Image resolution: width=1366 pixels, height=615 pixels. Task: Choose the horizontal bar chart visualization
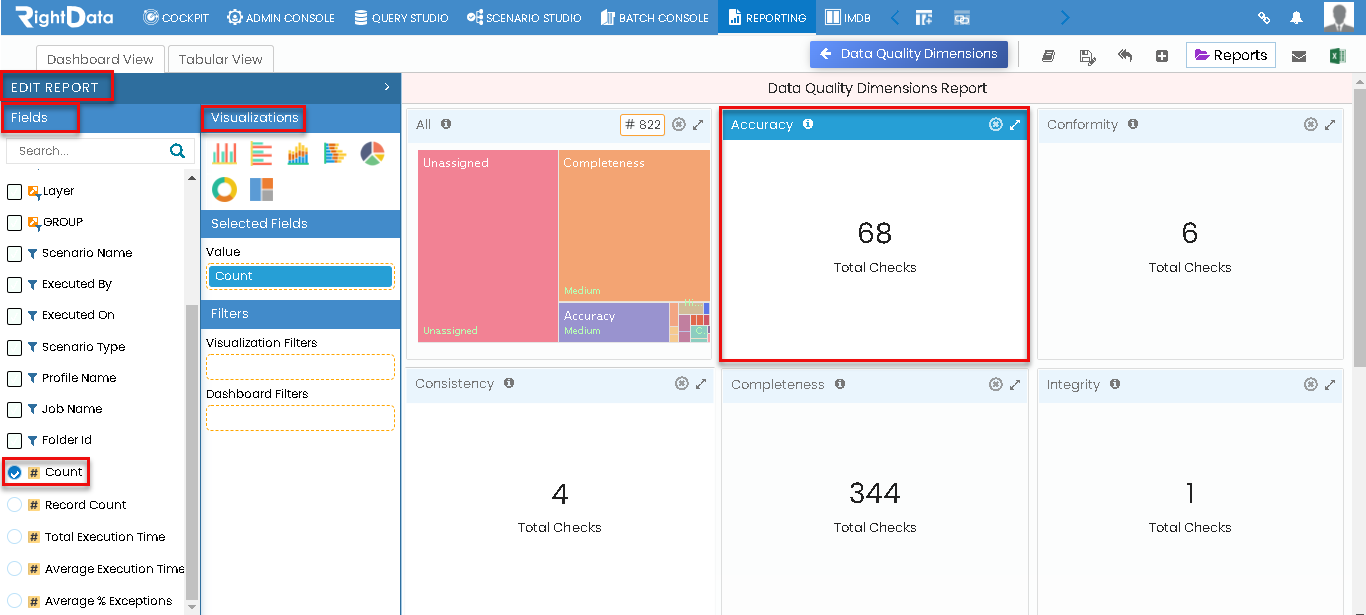tap(261, 153)
